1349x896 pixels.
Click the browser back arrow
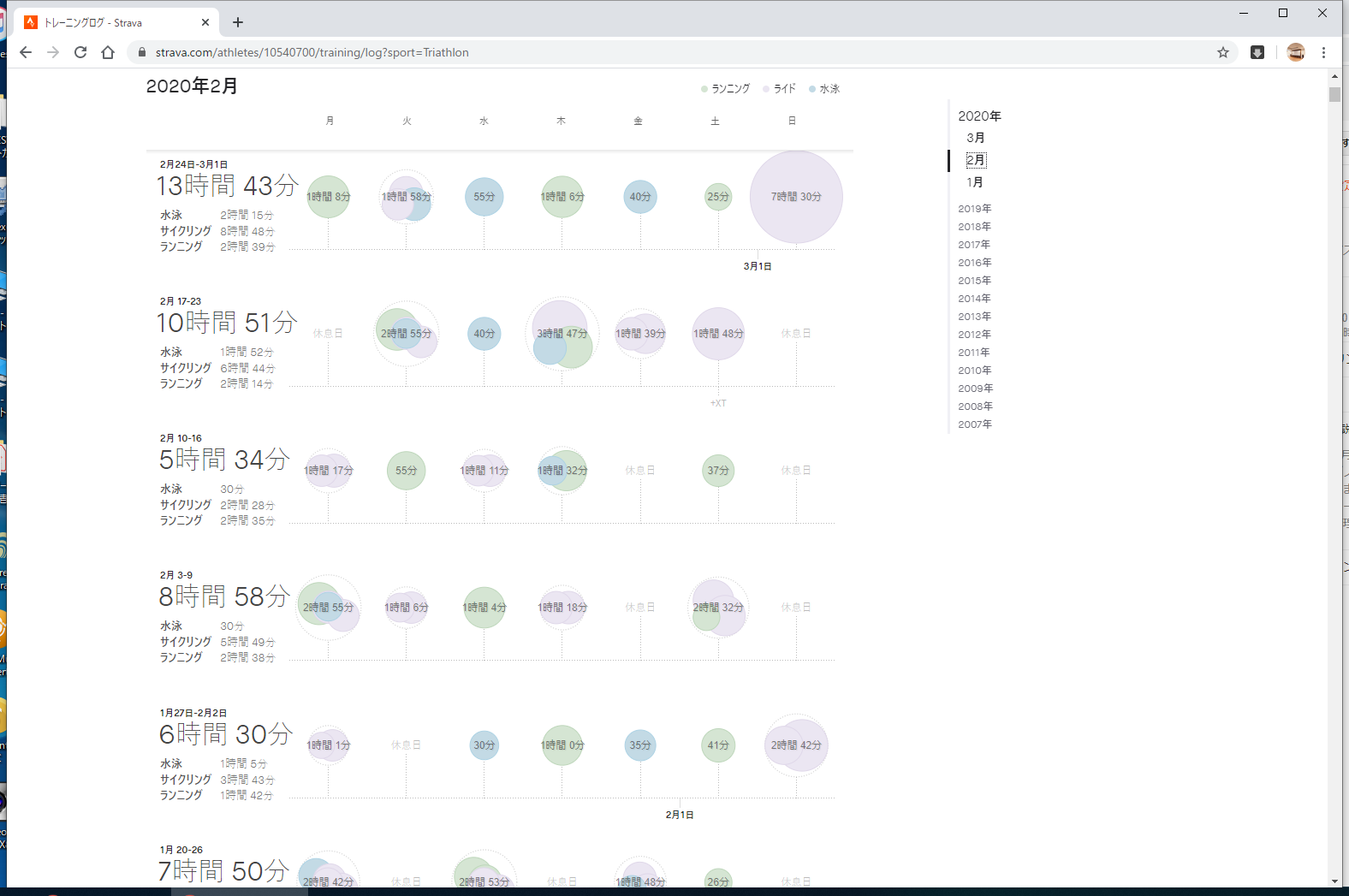point(26,52)
